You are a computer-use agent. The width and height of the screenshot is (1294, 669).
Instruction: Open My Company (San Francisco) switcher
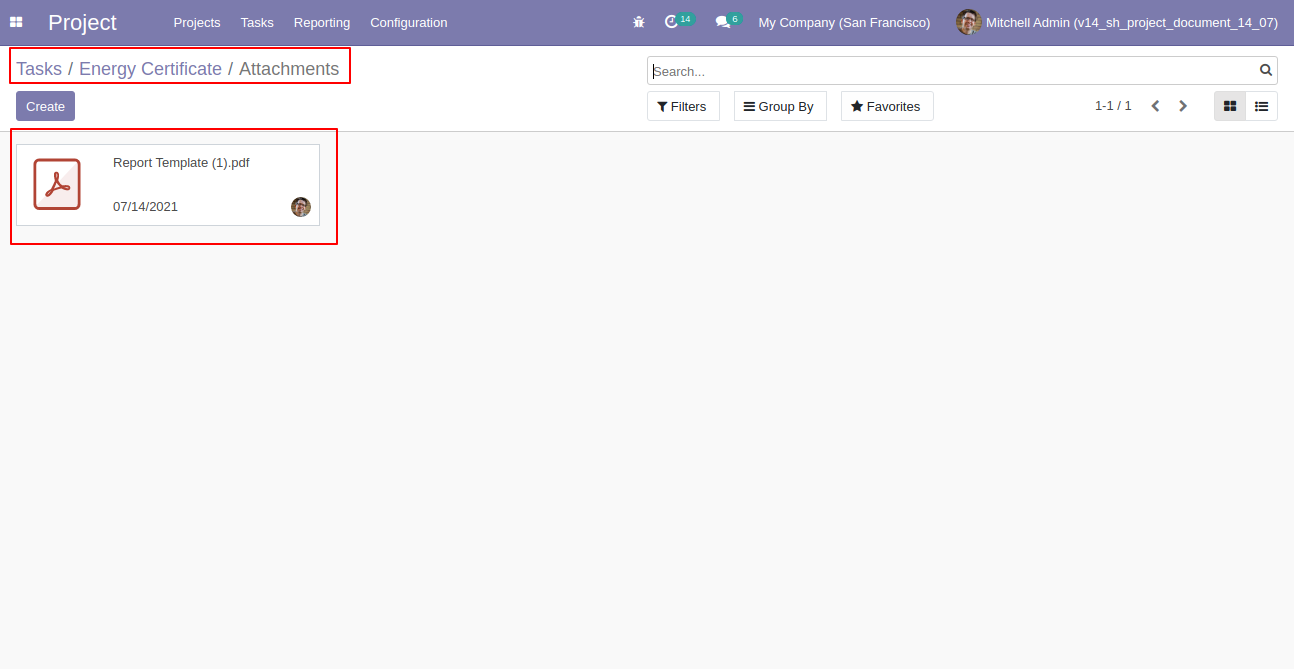tap(844, 22)
